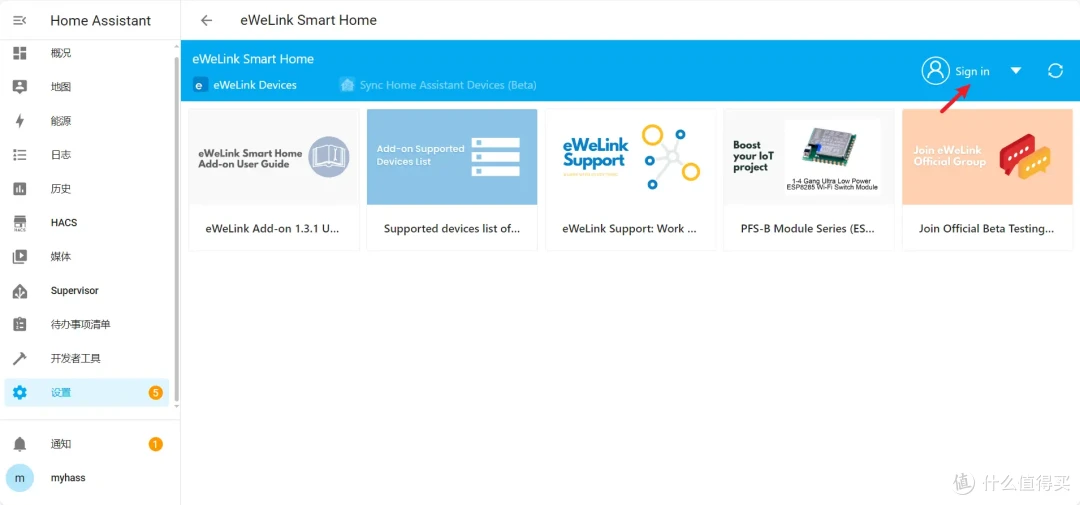Select 能源 in the sidebar
This screenshot has height=505, width=1080.
[61, 121]
